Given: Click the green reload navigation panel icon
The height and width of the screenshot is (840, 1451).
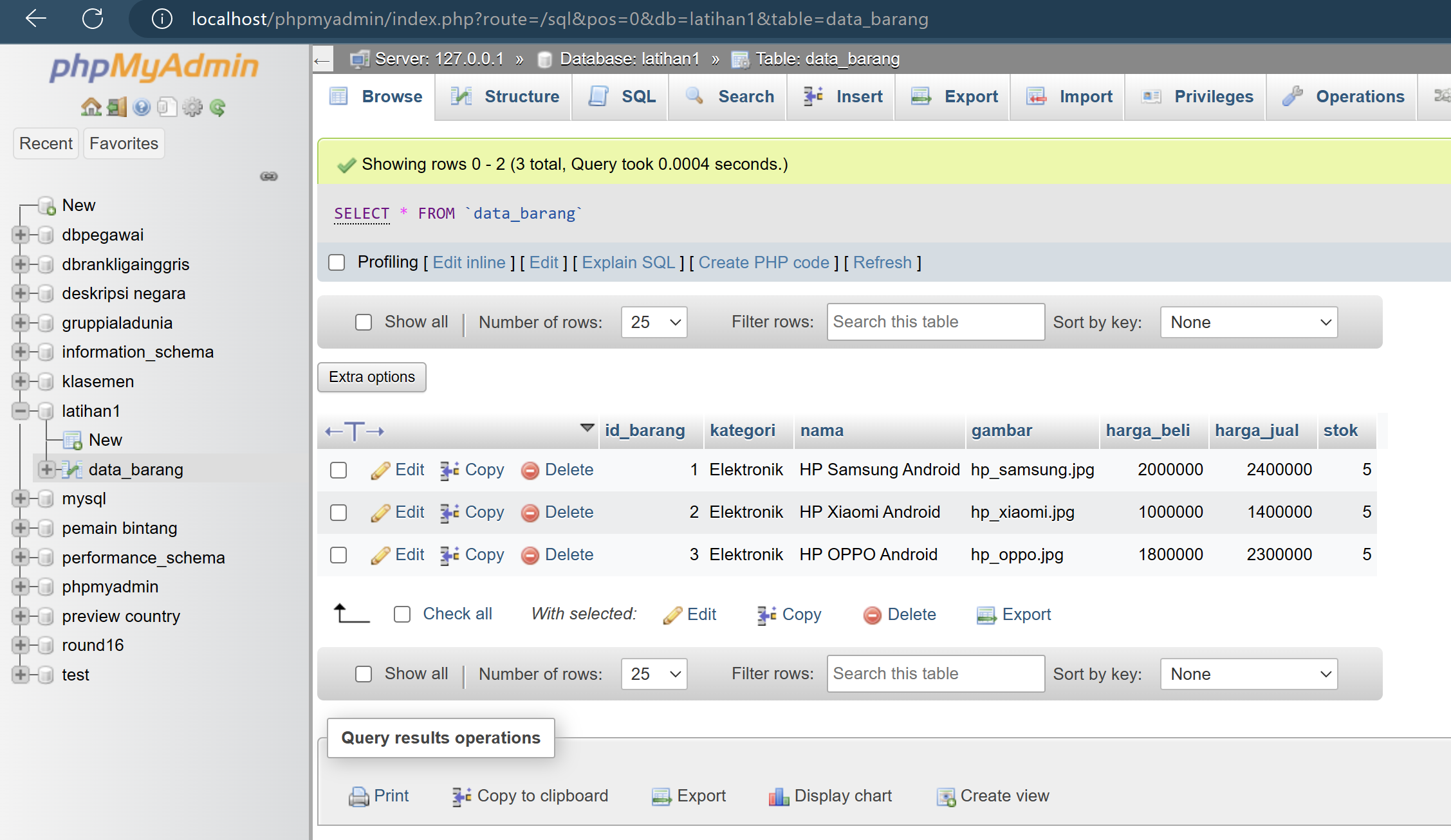Looking at the screenshot, I should pyautogui.click(x=217, y=107).
